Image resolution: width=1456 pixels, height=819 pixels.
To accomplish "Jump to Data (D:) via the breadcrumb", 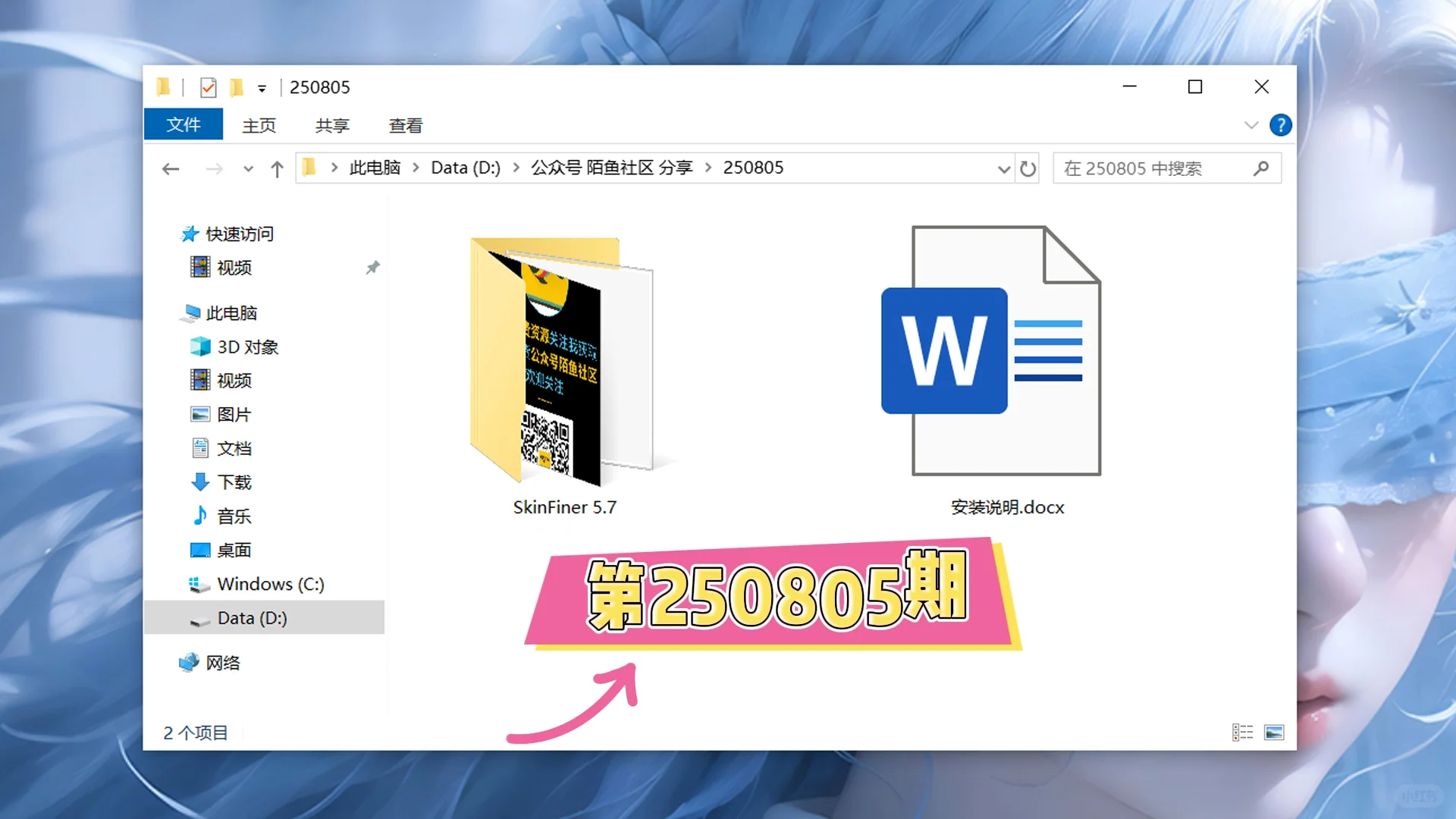I will pos(465,168).
